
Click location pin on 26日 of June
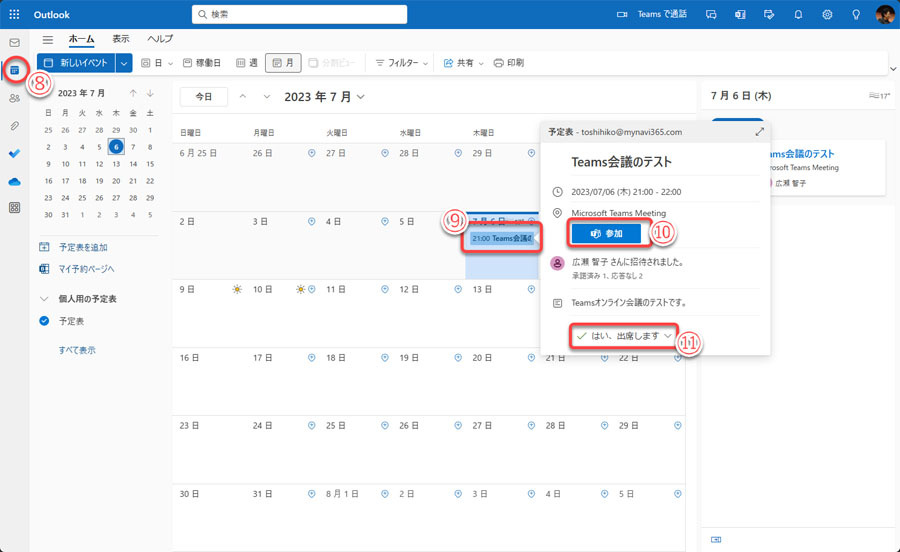(x=312, y=153)
